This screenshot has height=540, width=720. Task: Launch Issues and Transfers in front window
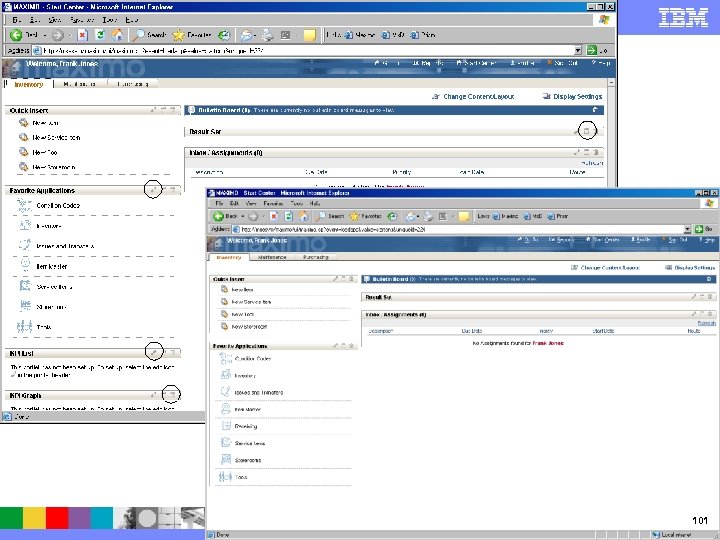[x=259, y=393]
